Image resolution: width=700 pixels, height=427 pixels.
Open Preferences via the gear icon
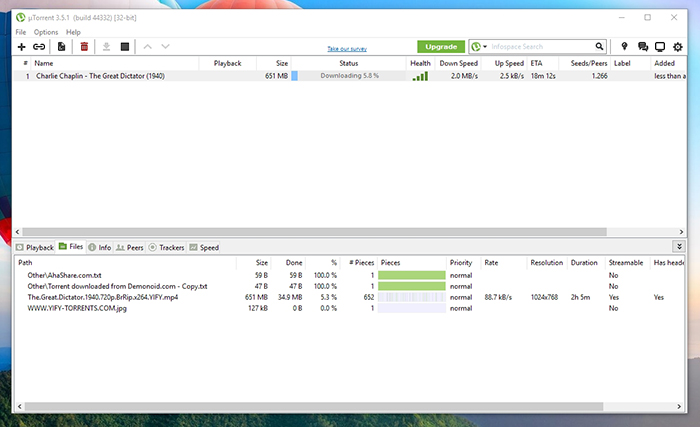click(x=678, y=46)
